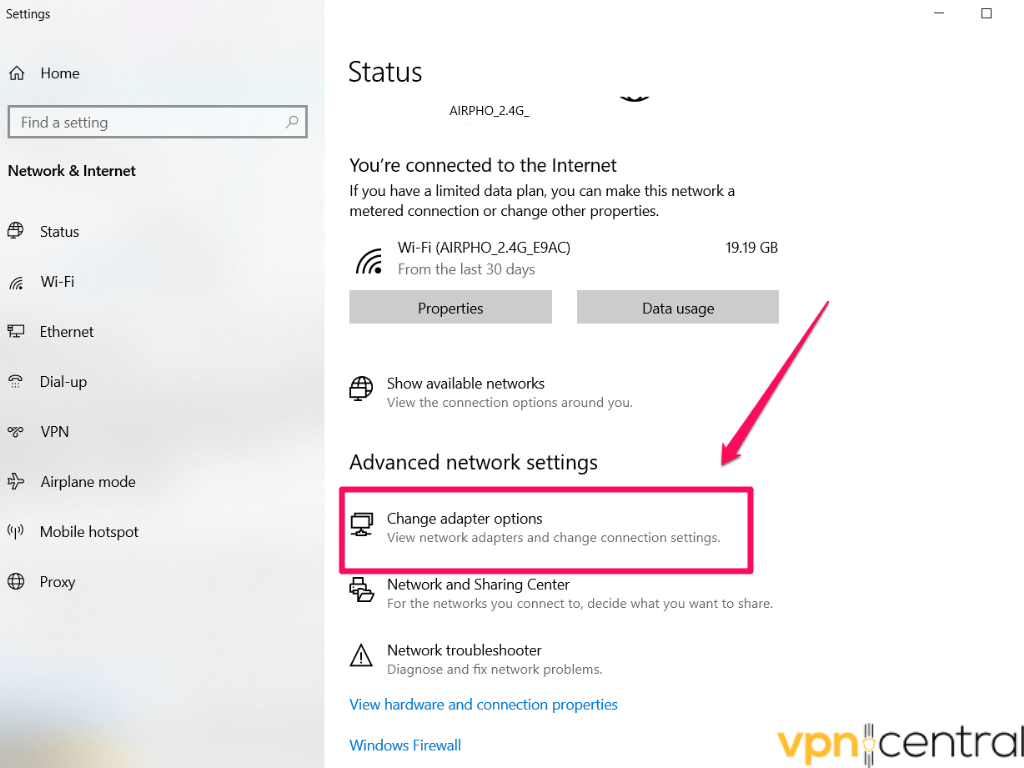
Task: Click the Wi-Fi sidebar icon
Action: 16,282
